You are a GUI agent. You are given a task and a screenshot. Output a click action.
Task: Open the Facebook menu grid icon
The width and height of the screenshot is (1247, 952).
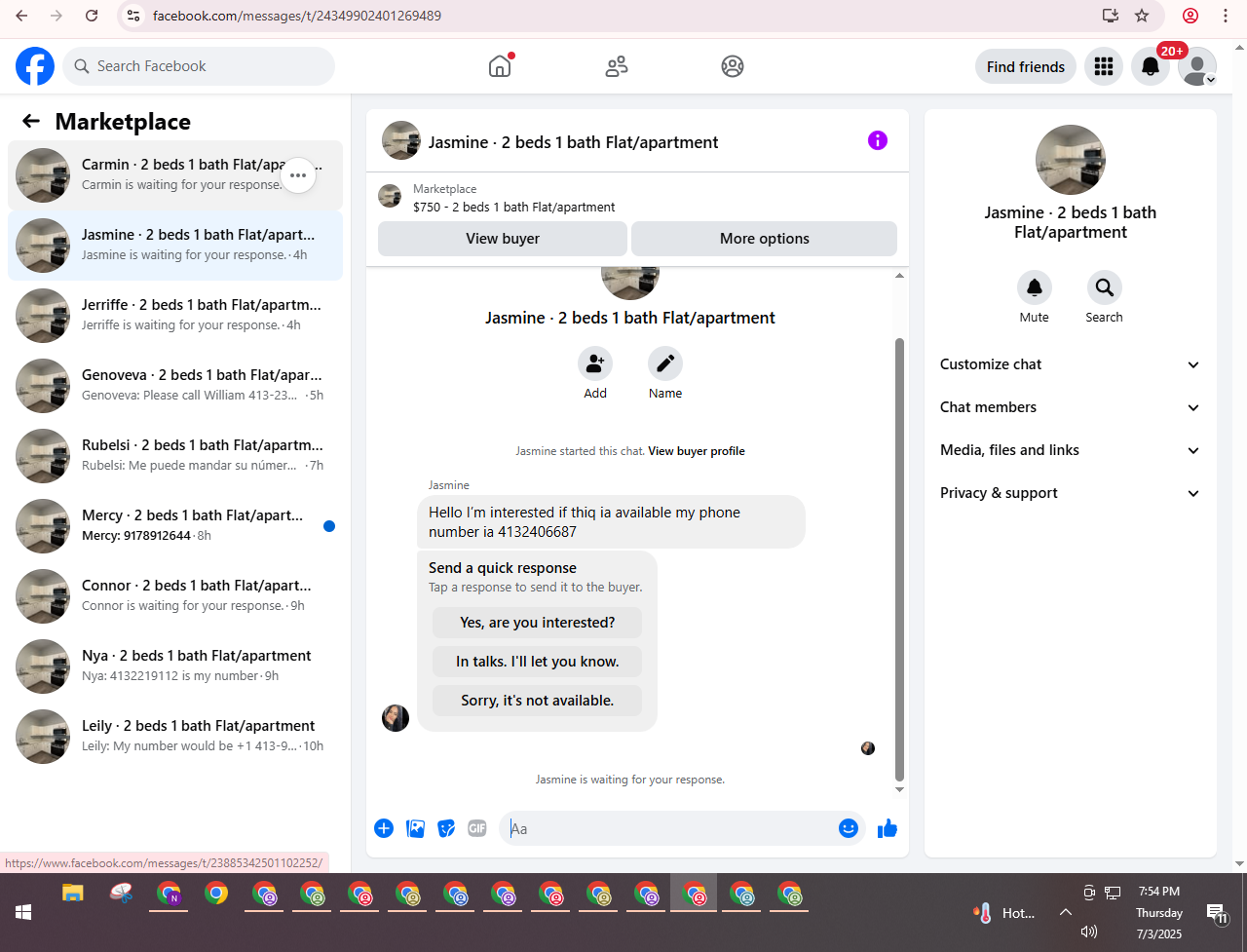1104,66
